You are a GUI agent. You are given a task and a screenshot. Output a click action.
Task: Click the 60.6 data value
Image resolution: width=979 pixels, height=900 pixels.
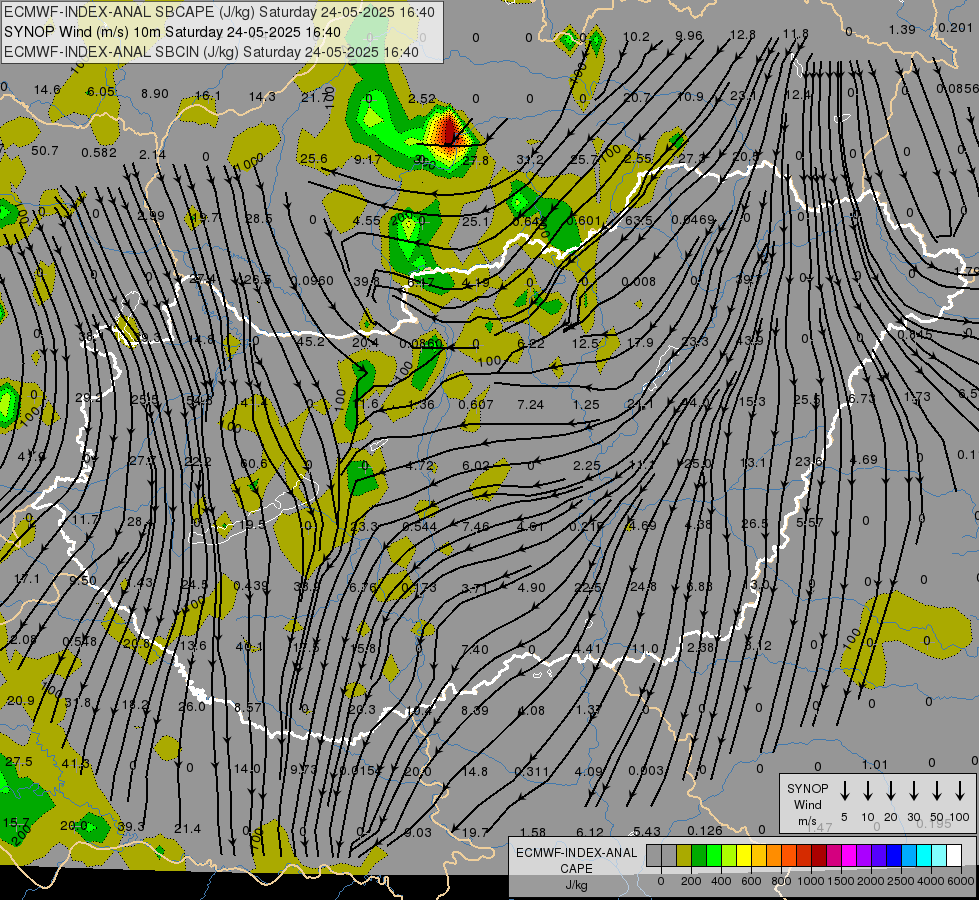point(253,463)
